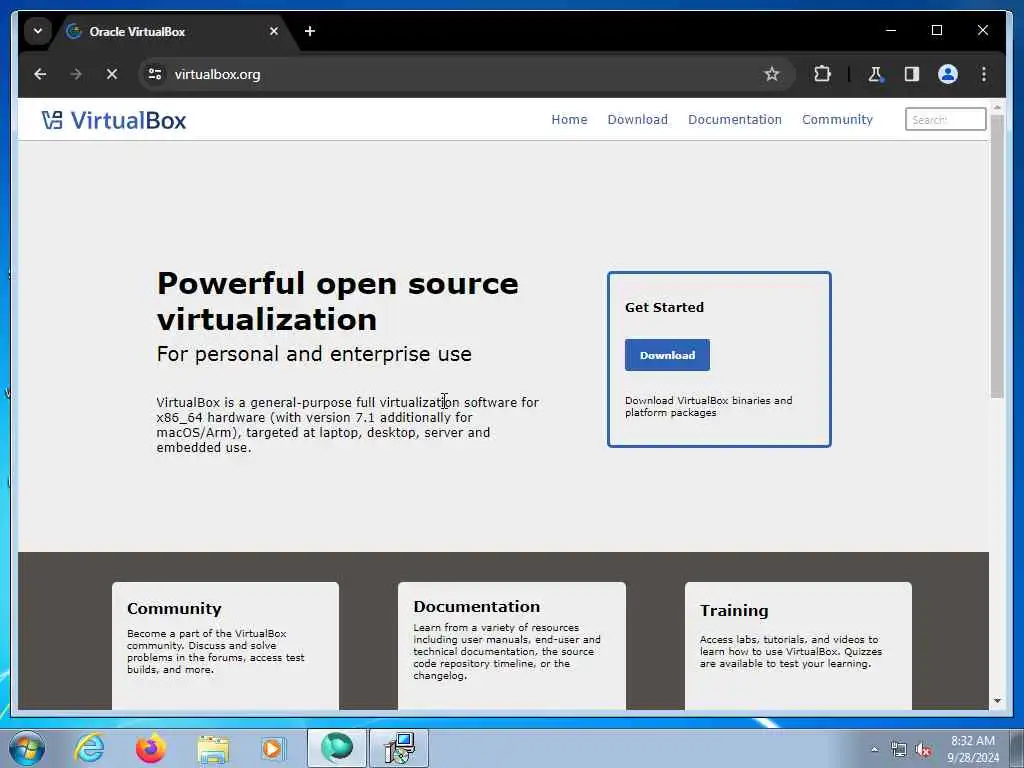Viewport: 1024px width, 768px height.
Task: Open the Documentation card
Action: [x=511, y=645]
